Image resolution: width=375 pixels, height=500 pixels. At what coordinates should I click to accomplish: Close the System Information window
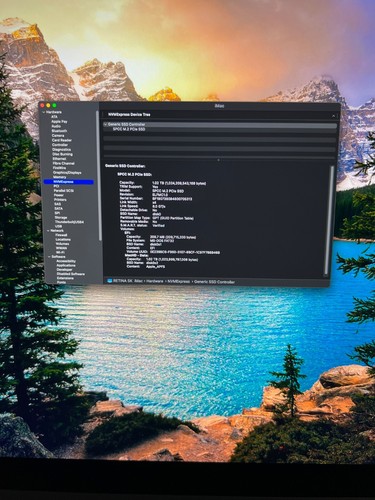coord(43,105)
